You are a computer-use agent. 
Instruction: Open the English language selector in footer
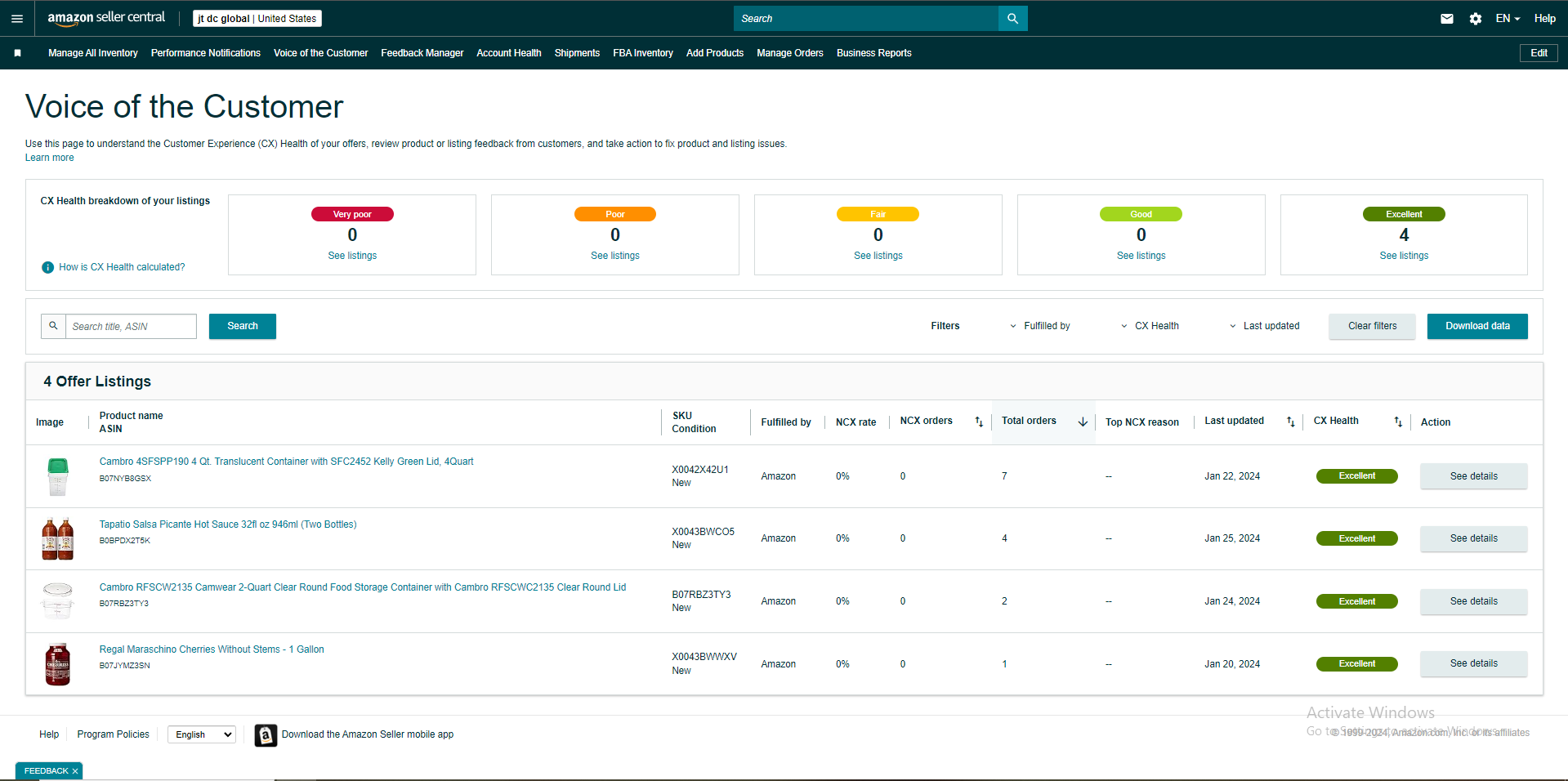coord(202,734)
